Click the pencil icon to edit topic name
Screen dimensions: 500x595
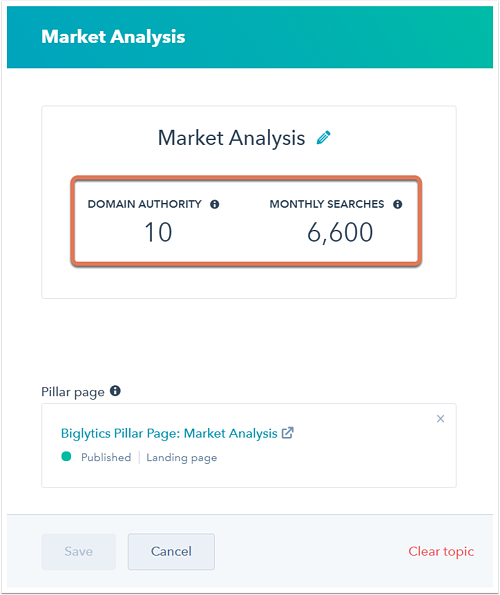(x=324, y=137)
